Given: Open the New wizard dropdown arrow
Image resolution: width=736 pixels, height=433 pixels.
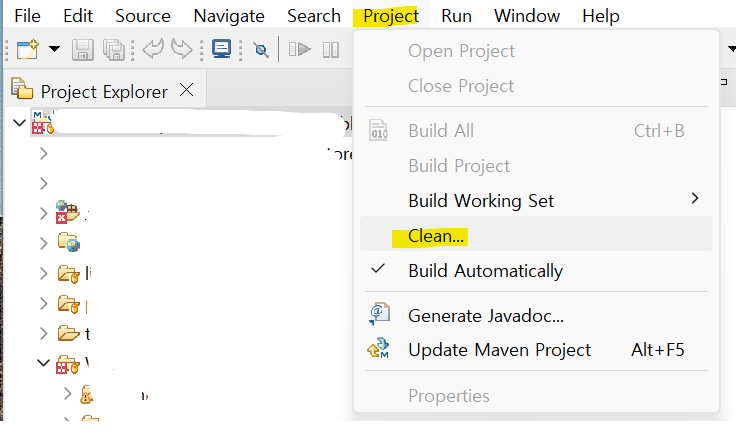Looking at the screenshot, I should [54, 49].
